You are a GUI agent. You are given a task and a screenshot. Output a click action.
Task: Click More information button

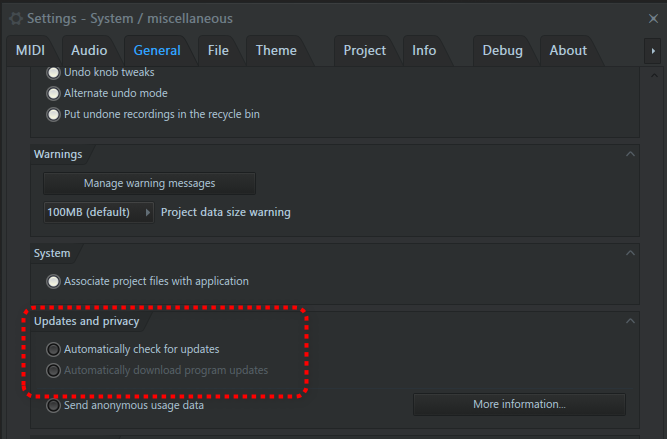(x=519, y=404)
